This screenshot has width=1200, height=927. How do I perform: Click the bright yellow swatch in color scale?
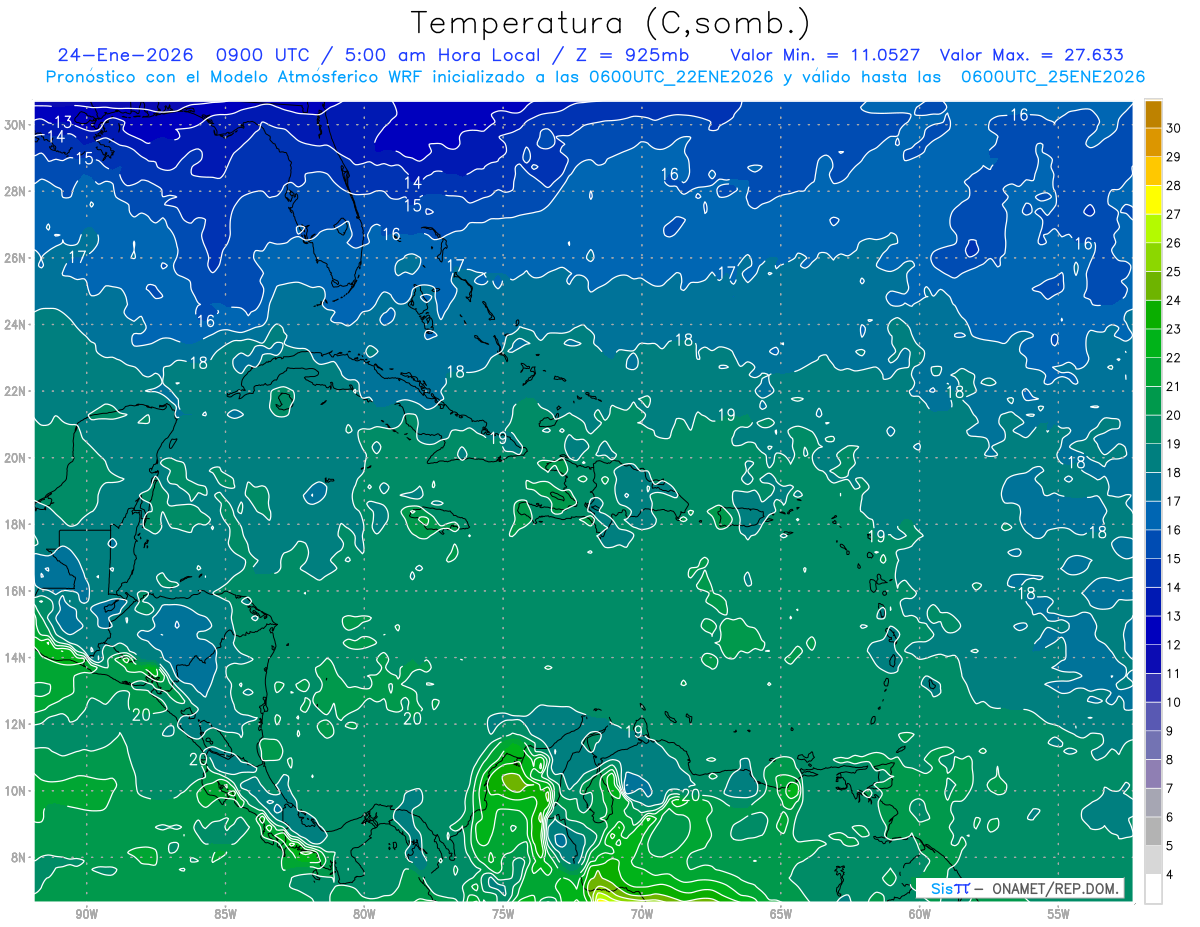pos(1153,199)
